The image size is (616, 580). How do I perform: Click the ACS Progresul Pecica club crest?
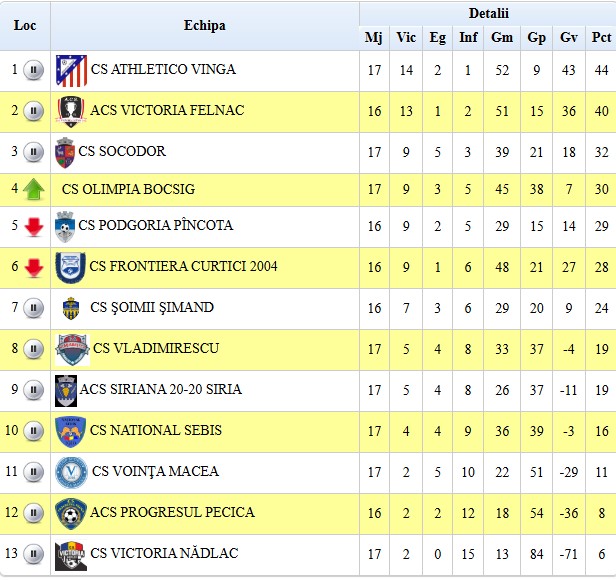(71, 513)
